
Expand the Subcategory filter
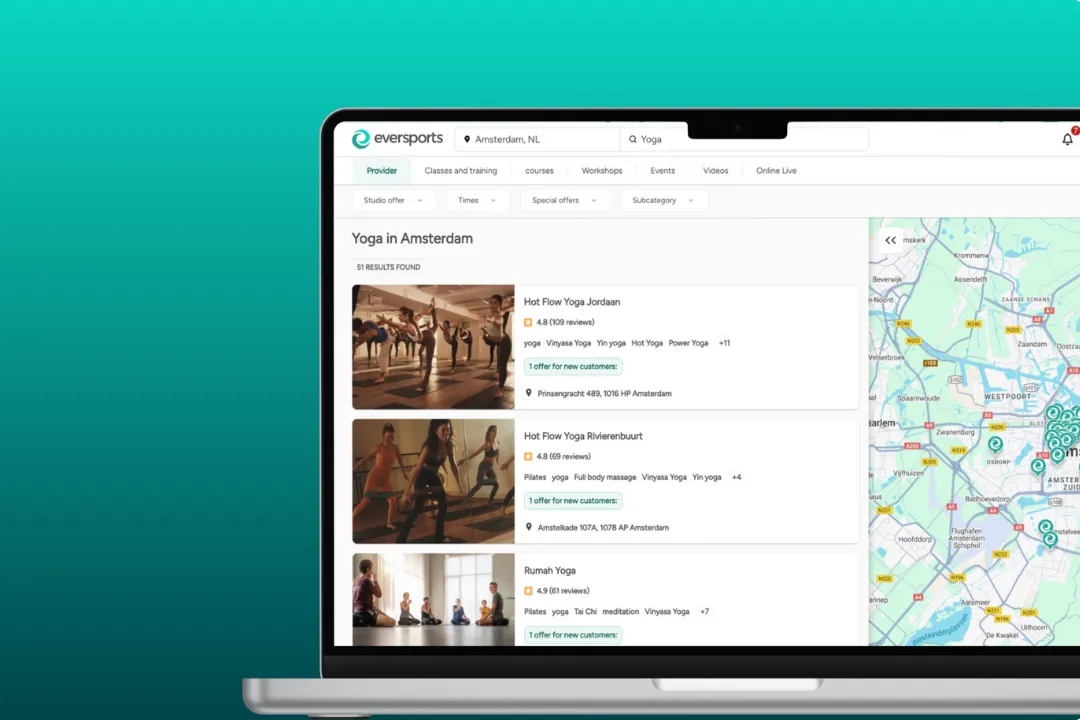[x=663, y=200]
